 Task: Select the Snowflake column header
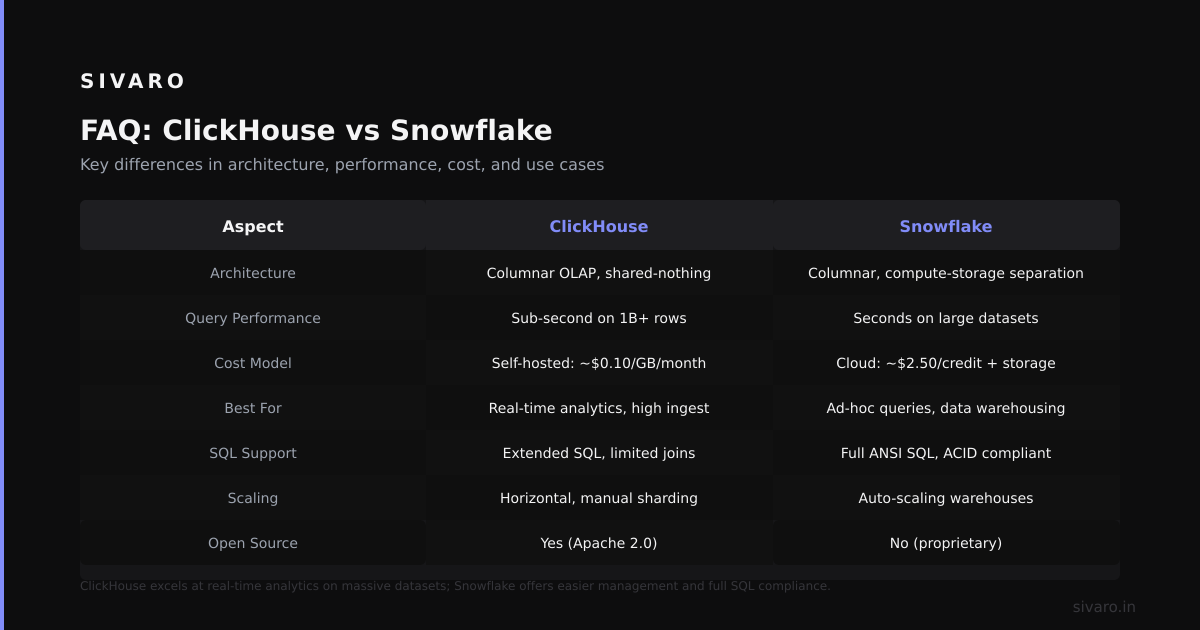[946, 227]
